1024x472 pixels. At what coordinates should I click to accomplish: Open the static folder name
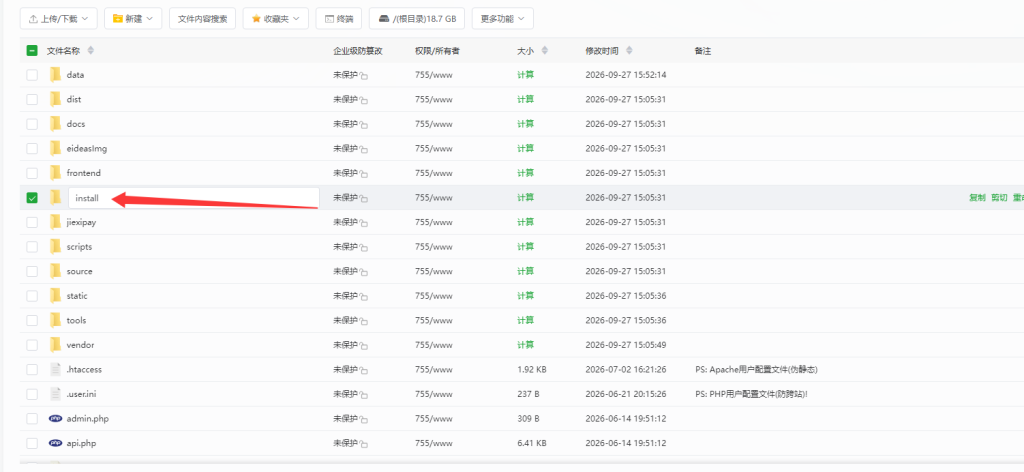coord(77,296)
